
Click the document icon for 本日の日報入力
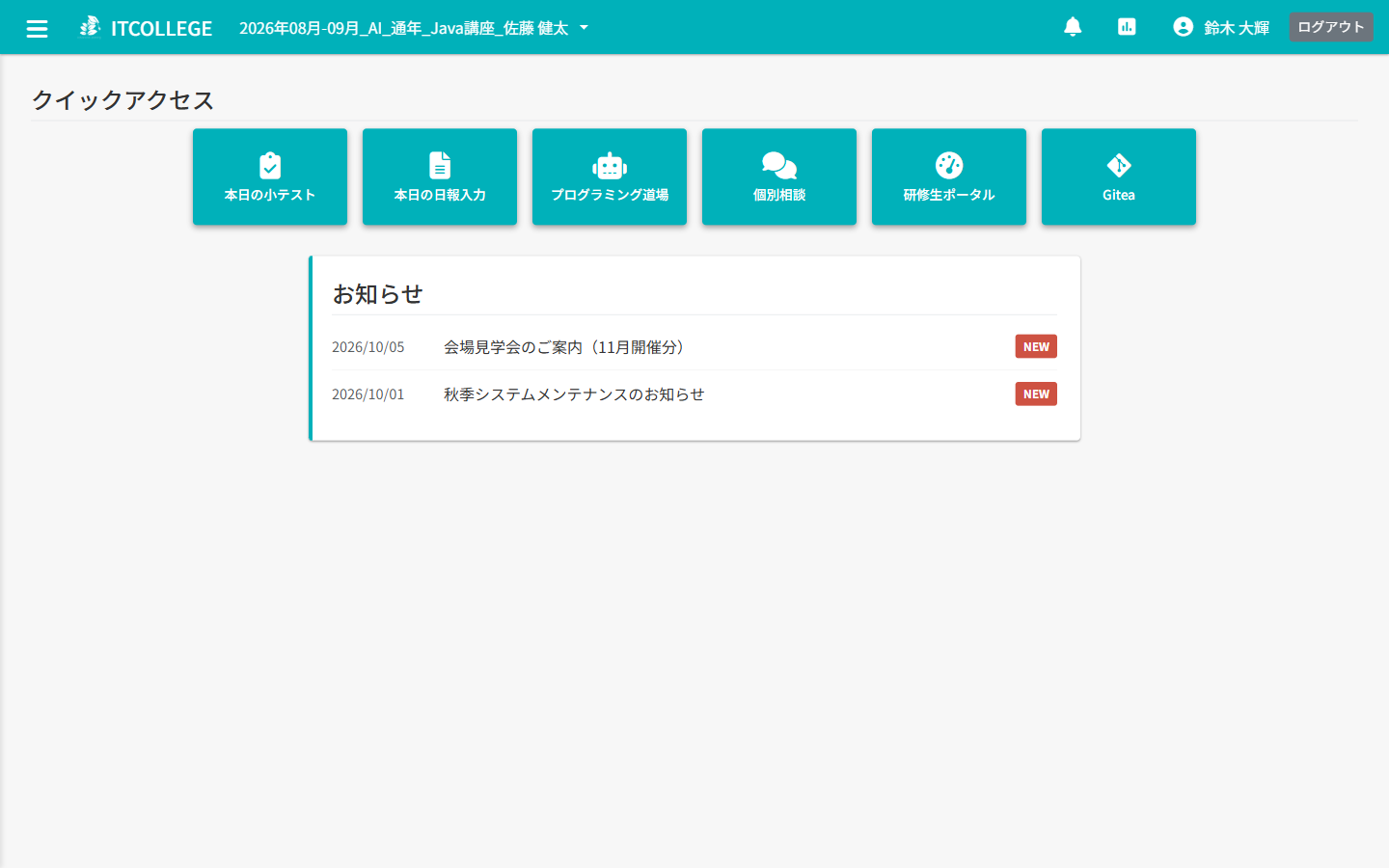[440, 166]
